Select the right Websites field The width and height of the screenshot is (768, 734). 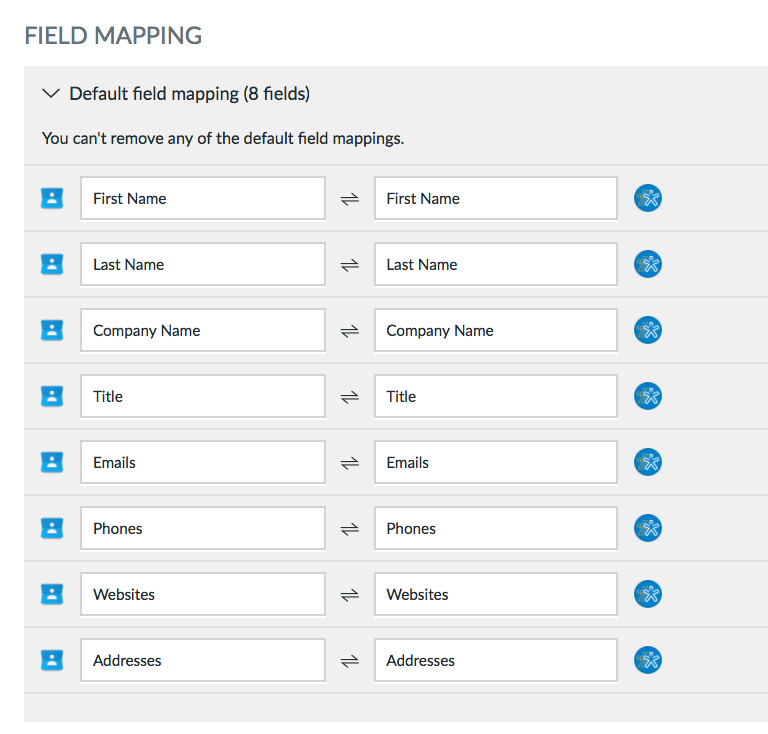tap(496, 594)
